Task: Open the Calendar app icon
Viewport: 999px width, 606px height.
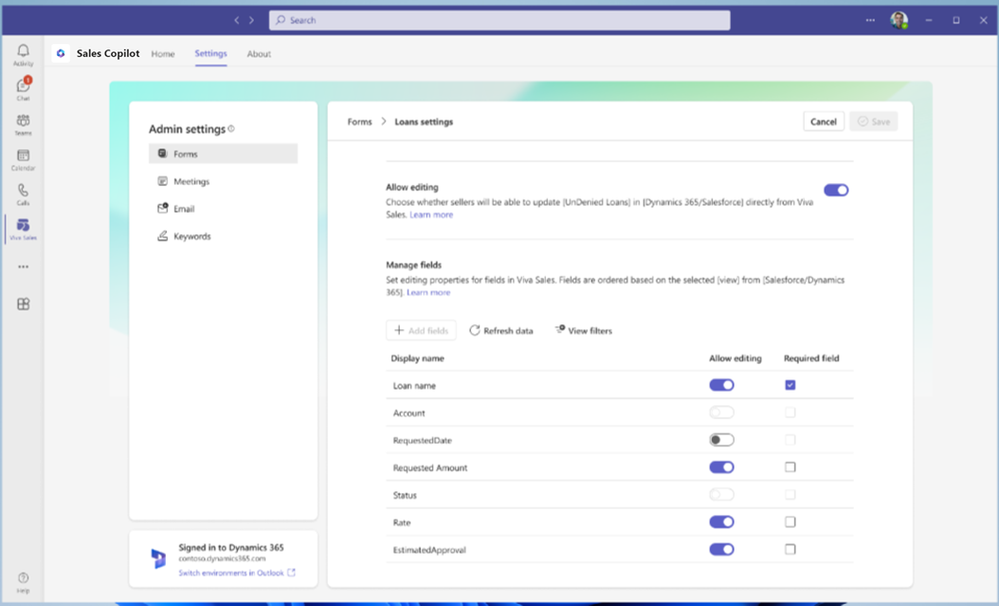Action: pos(23,155)
